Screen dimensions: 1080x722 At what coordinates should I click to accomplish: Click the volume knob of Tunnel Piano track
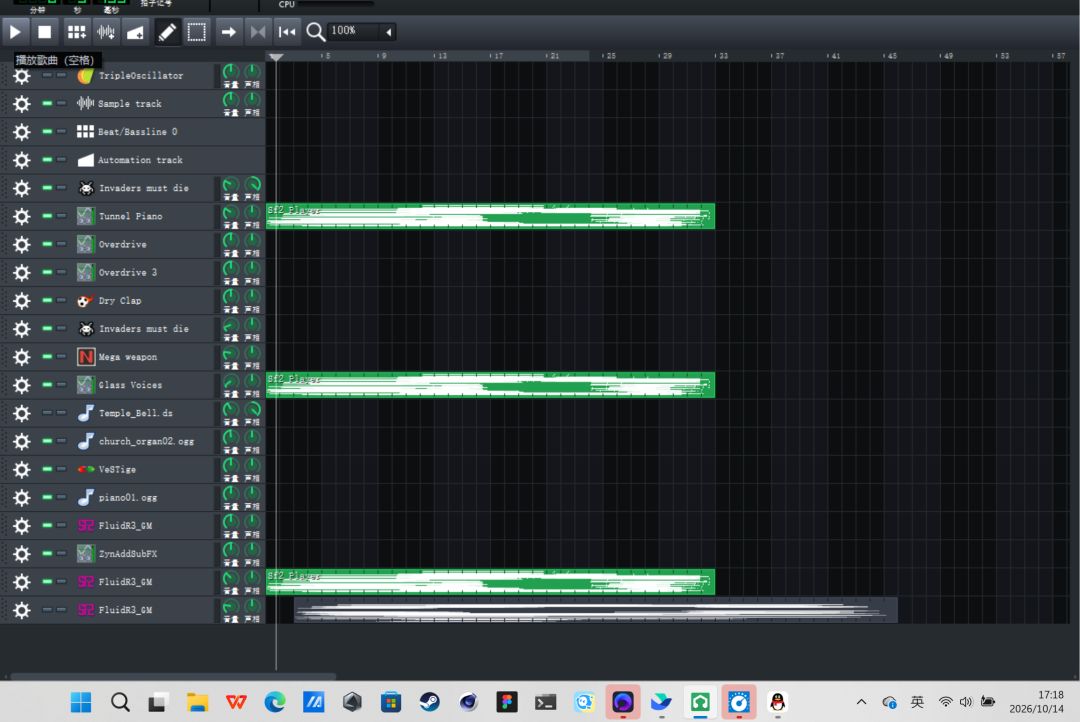coord(231,213)
